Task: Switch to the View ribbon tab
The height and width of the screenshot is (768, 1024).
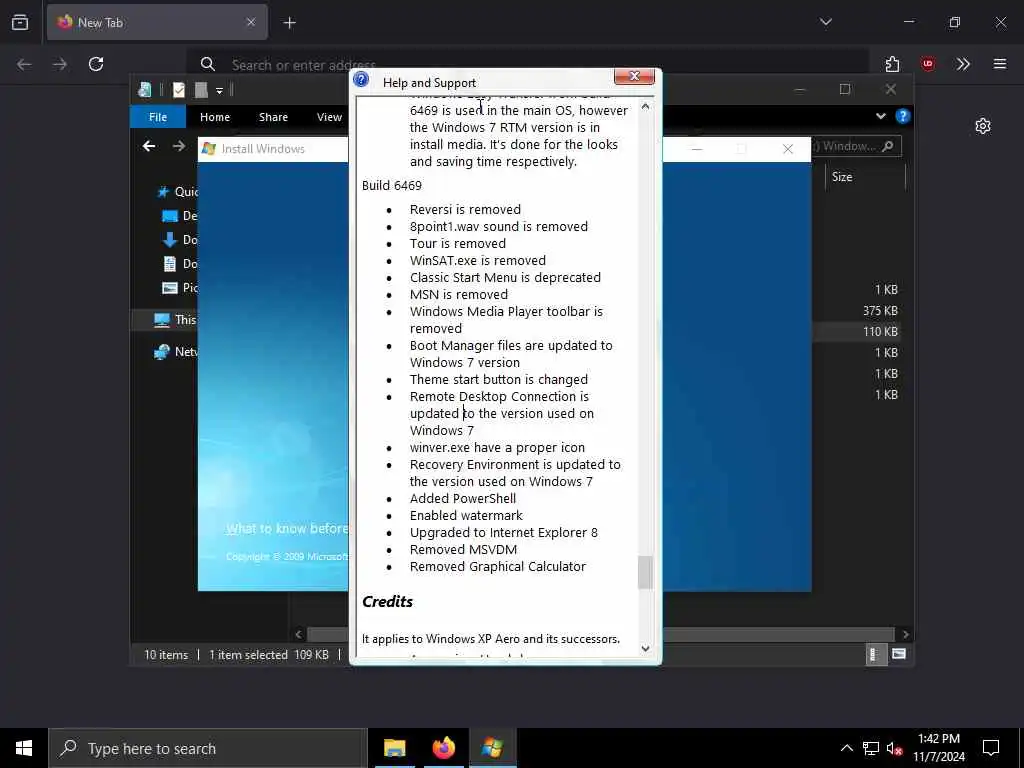Action: coord(329,117)
